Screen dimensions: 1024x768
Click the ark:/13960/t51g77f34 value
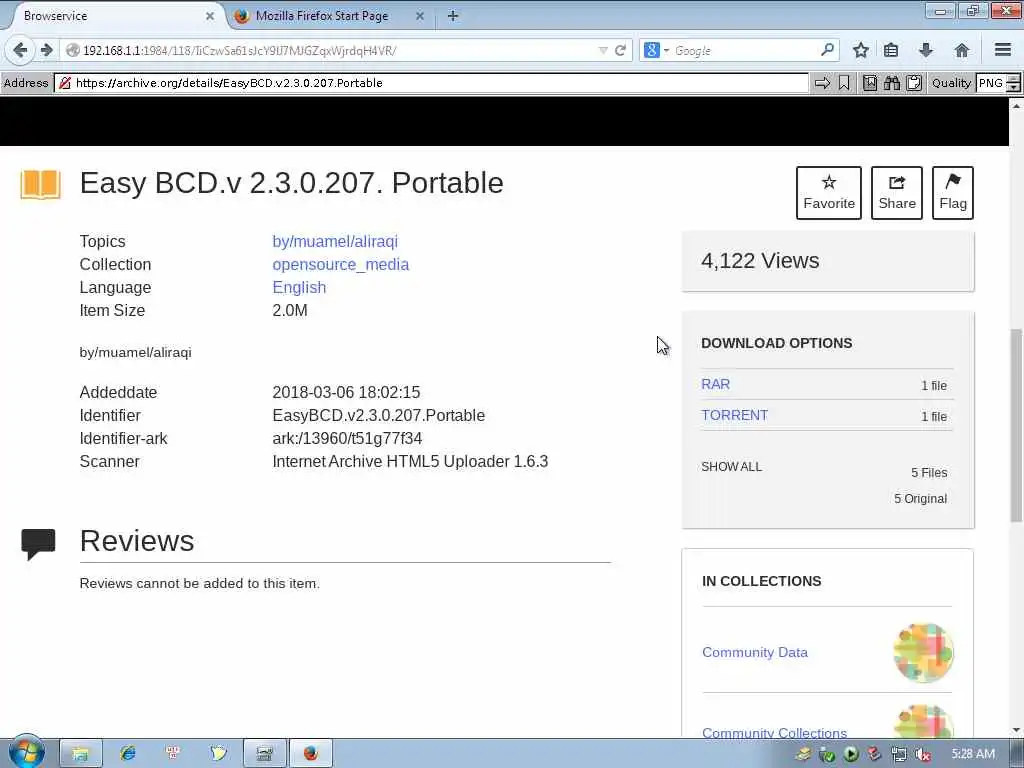point(347,438)
